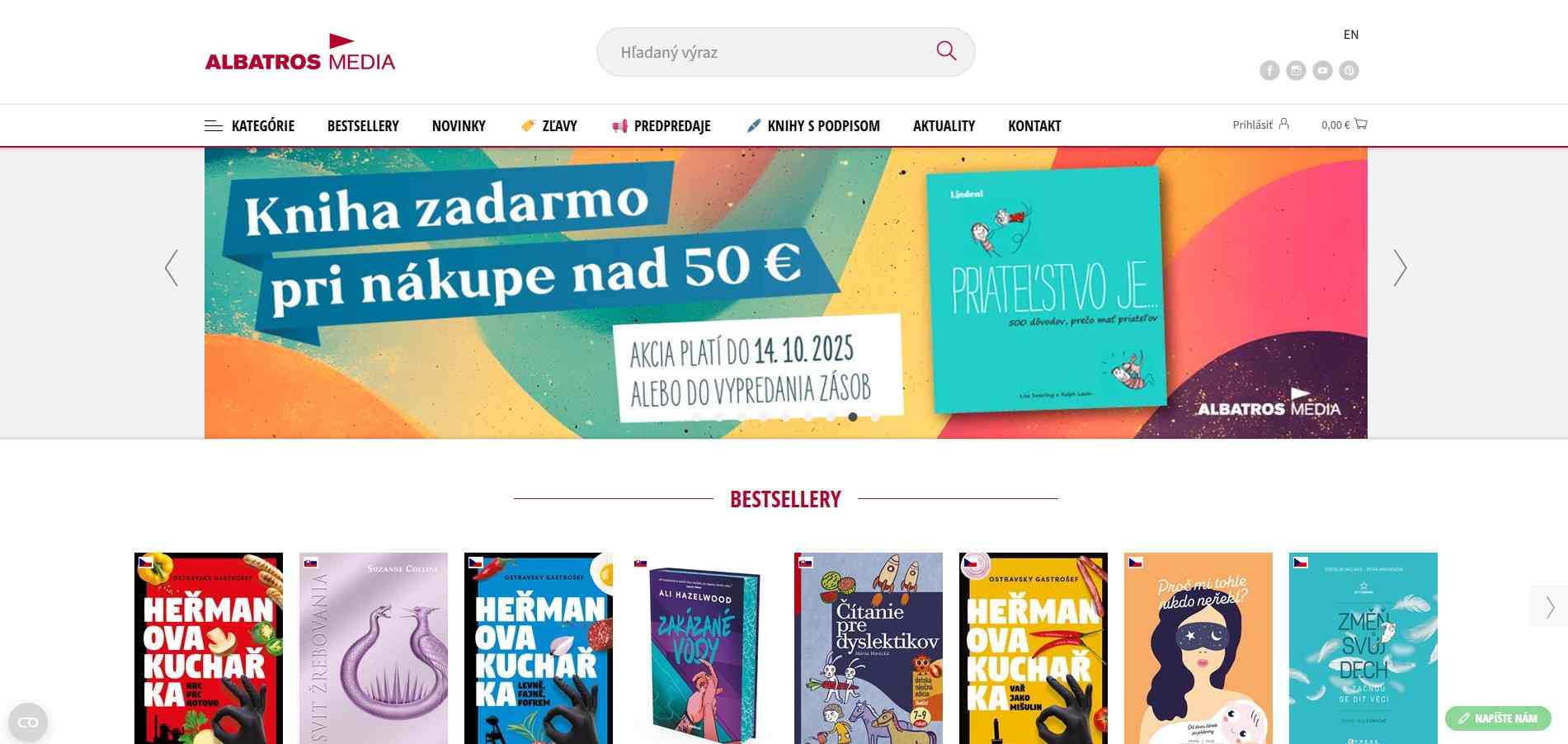1568x744 pixels.
Task: Open the Zľavy discounts section
Action: pyautogui.click(x=549, y=126)
